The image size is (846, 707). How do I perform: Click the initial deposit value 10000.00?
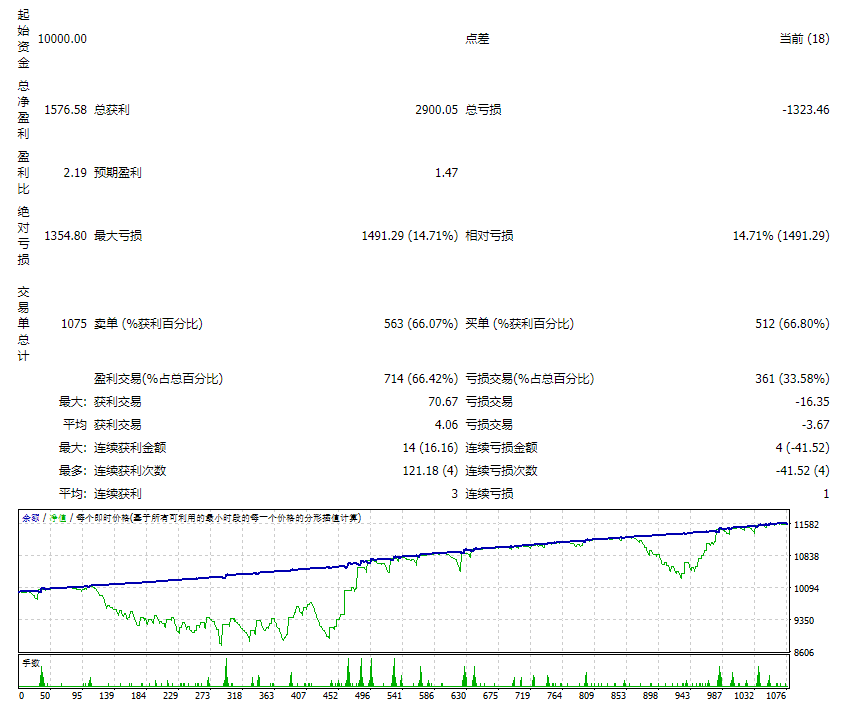[x=62, y=39]
